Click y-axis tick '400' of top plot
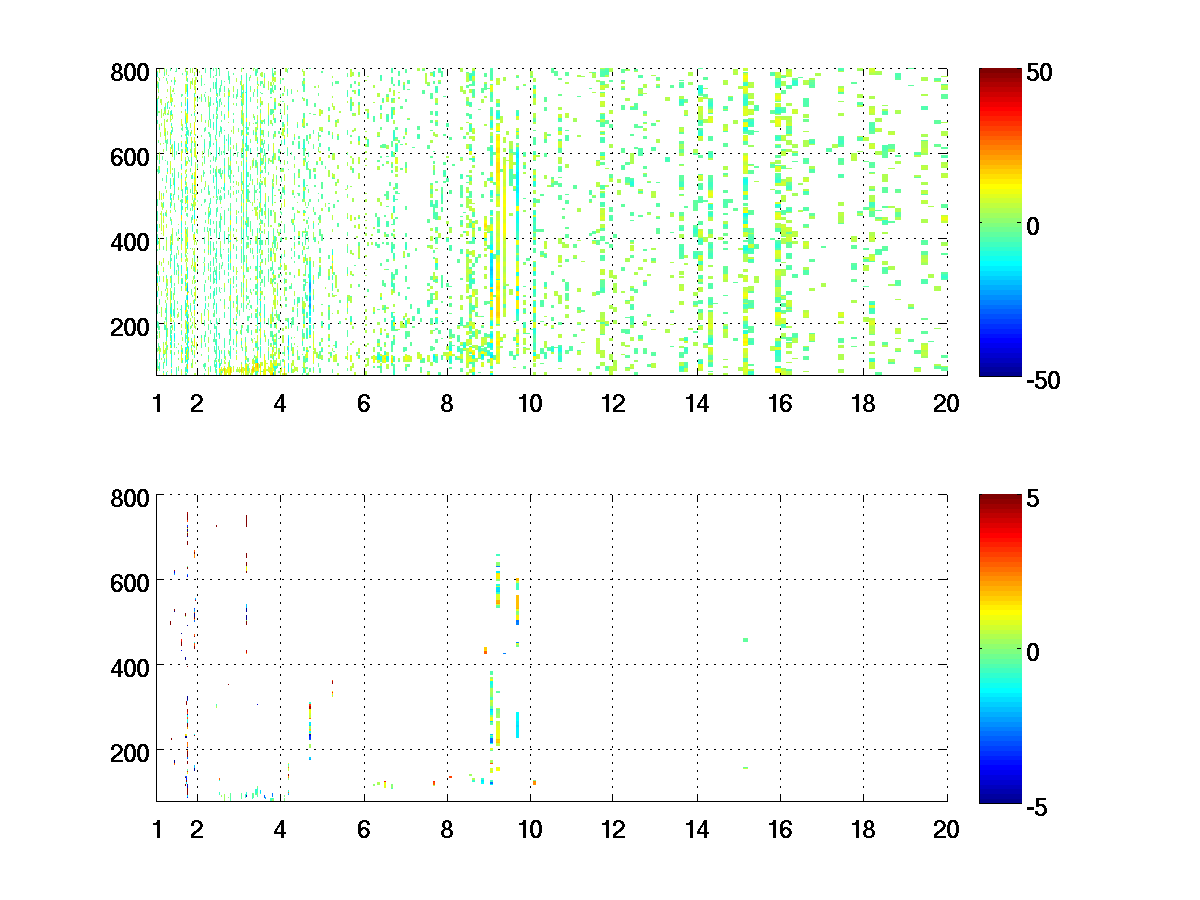The height and width of the screenshot is (900, 1200). tap(130, 241)
